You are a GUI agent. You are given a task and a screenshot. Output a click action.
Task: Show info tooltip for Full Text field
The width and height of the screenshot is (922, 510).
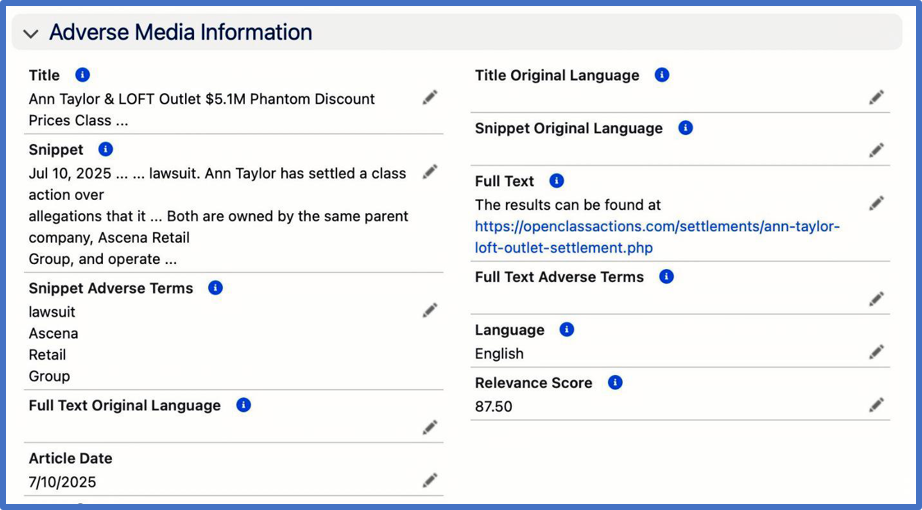coord(556,181)
